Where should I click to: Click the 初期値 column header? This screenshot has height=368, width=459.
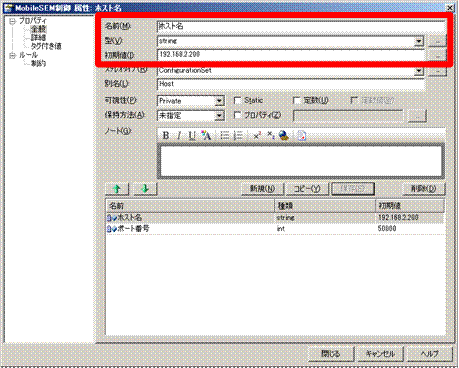pos(410,206)
